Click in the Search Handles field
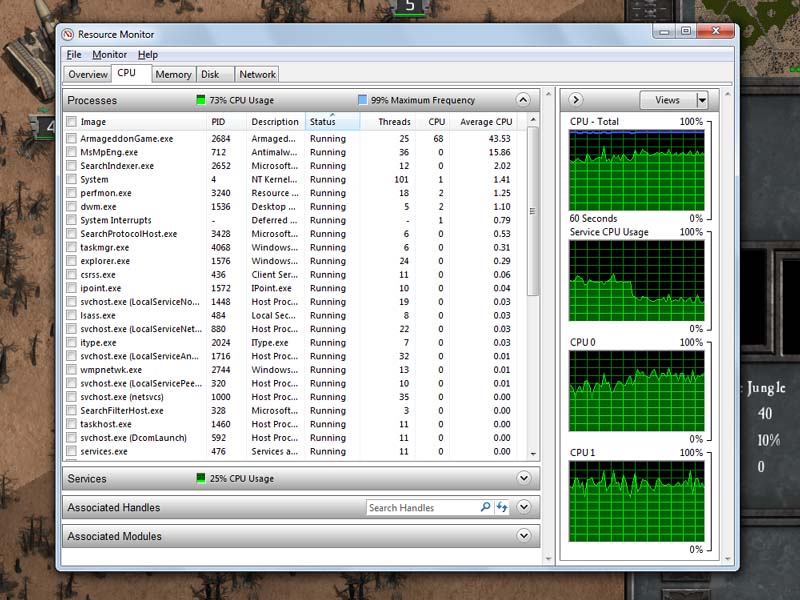The height and width of the screenshot is (600, 800). pyautogui.click(x=422, y=508)
